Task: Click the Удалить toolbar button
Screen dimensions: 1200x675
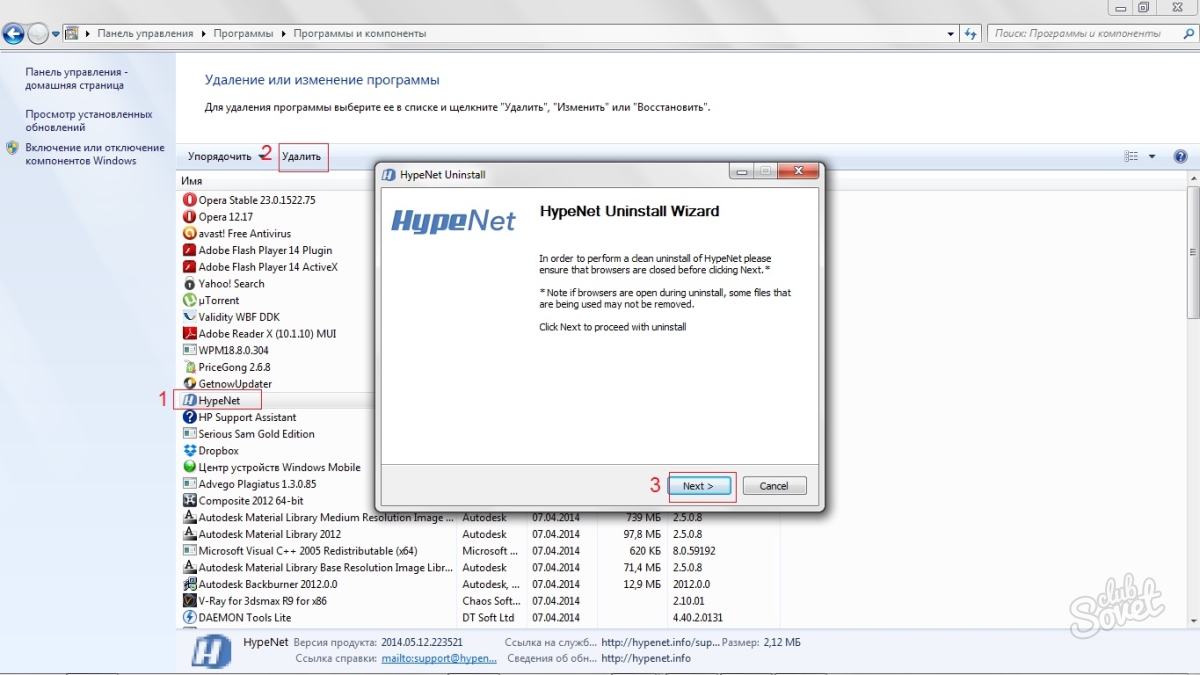Action: (x=302, y=156)
